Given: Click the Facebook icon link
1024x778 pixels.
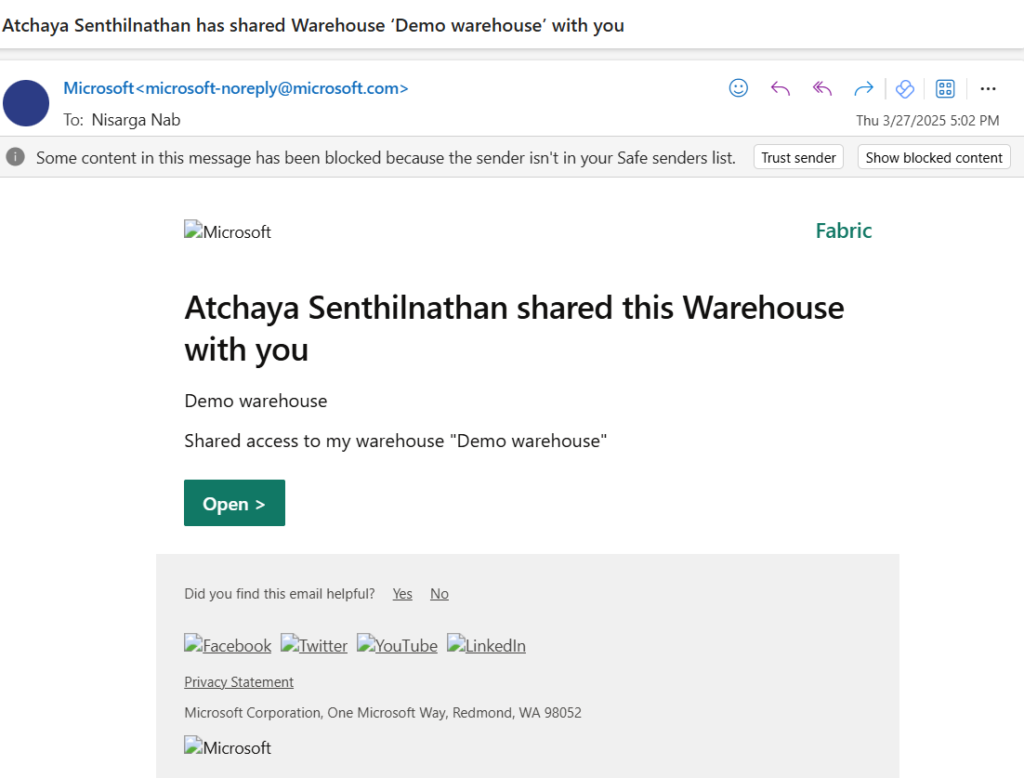Looking at the screenshot, I should pos(227,645).
